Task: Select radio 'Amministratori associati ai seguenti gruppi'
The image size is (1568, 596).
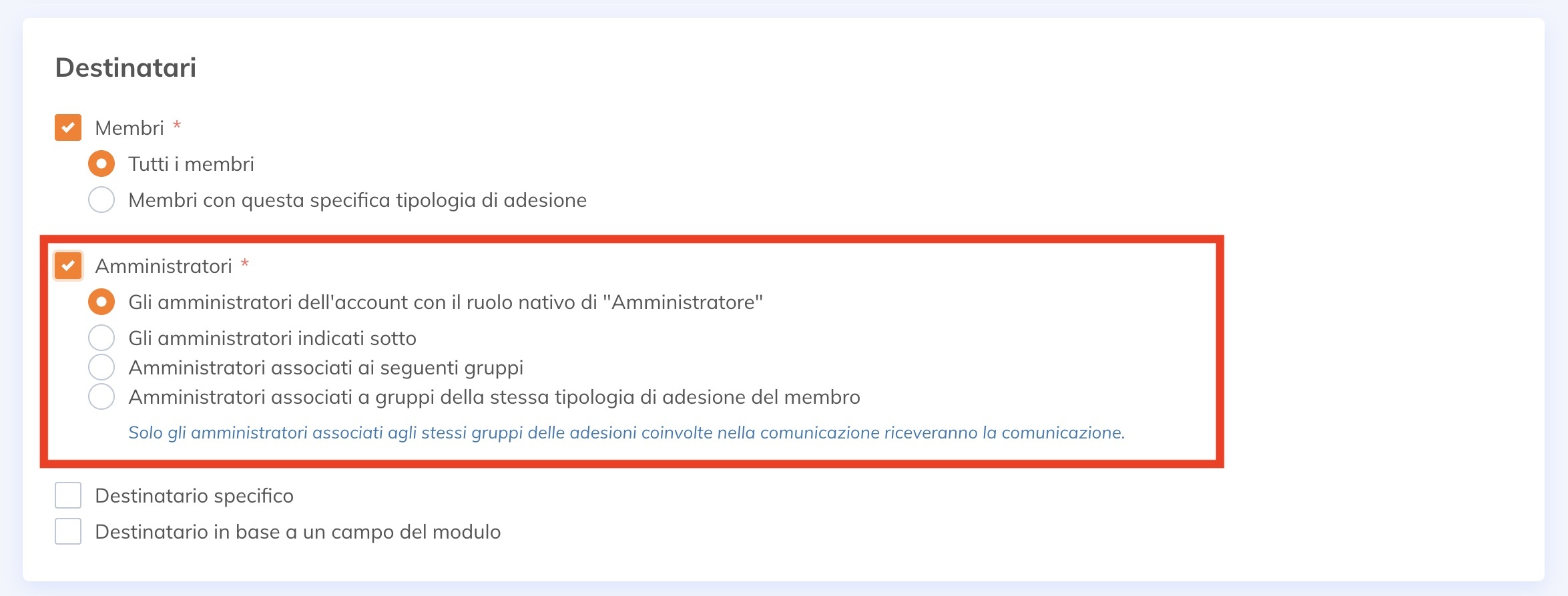Action: [x=101, y=367]
